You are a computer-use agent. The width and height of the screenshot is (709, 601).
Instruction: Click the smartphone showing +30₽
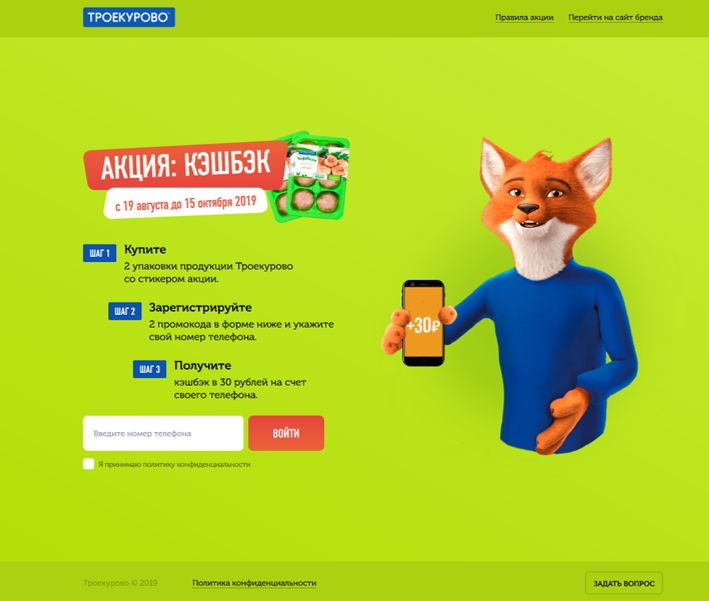(423, 323)
